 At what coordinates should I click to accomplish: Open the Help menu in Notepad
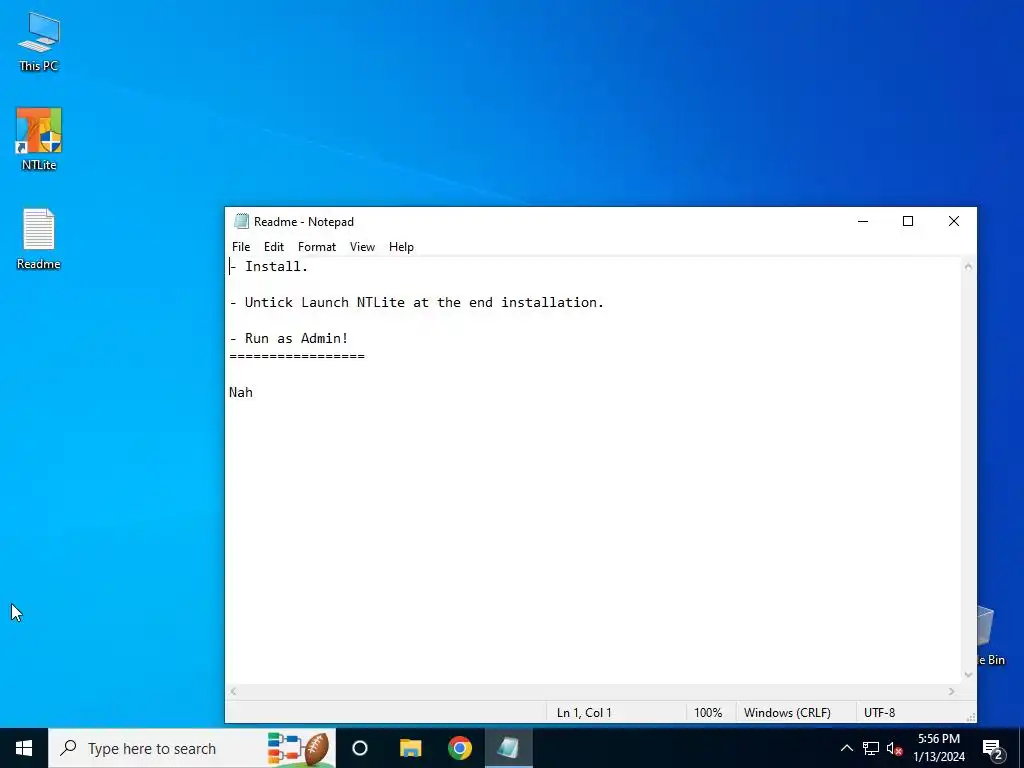pyautogui.click(x=401, y=247)
